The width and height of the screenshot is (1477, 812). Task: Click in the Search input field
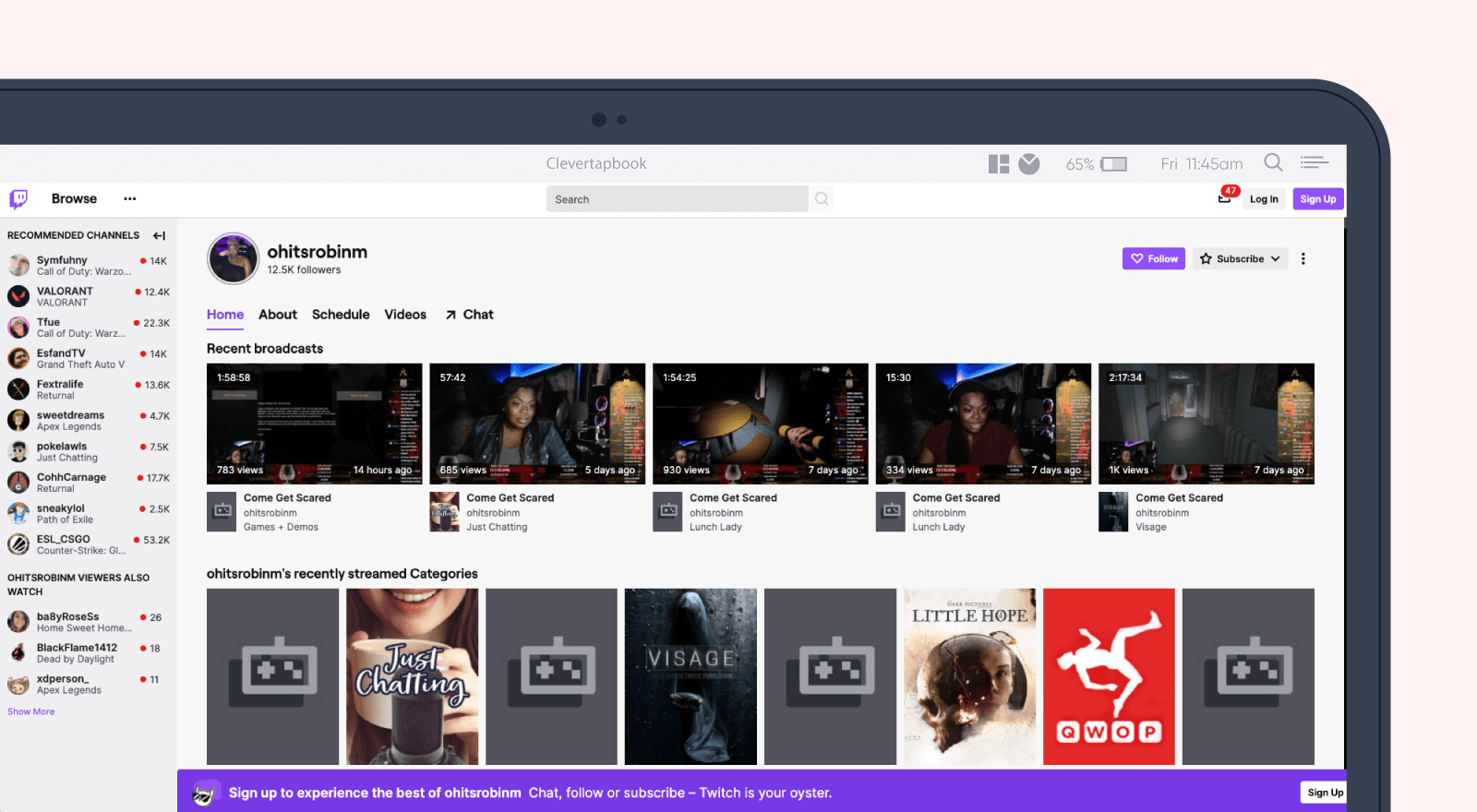pos(678,199)
